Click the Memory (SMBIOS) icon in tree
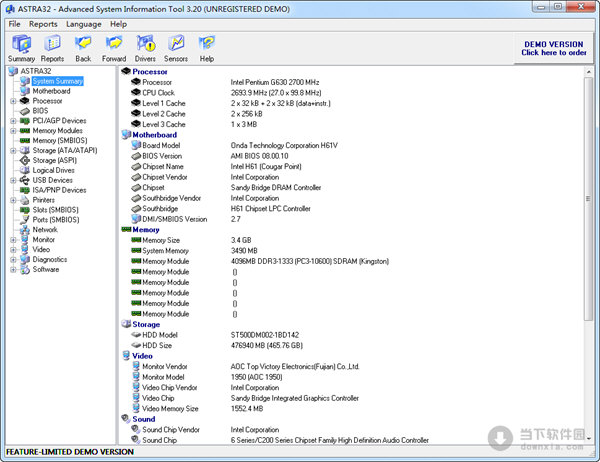 click(x=25, y=140)
